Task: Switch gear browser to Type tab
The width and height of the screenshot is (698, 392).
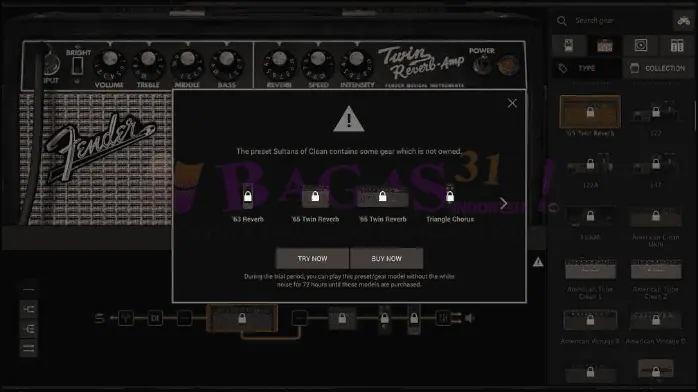Action: tap(587, 69)
